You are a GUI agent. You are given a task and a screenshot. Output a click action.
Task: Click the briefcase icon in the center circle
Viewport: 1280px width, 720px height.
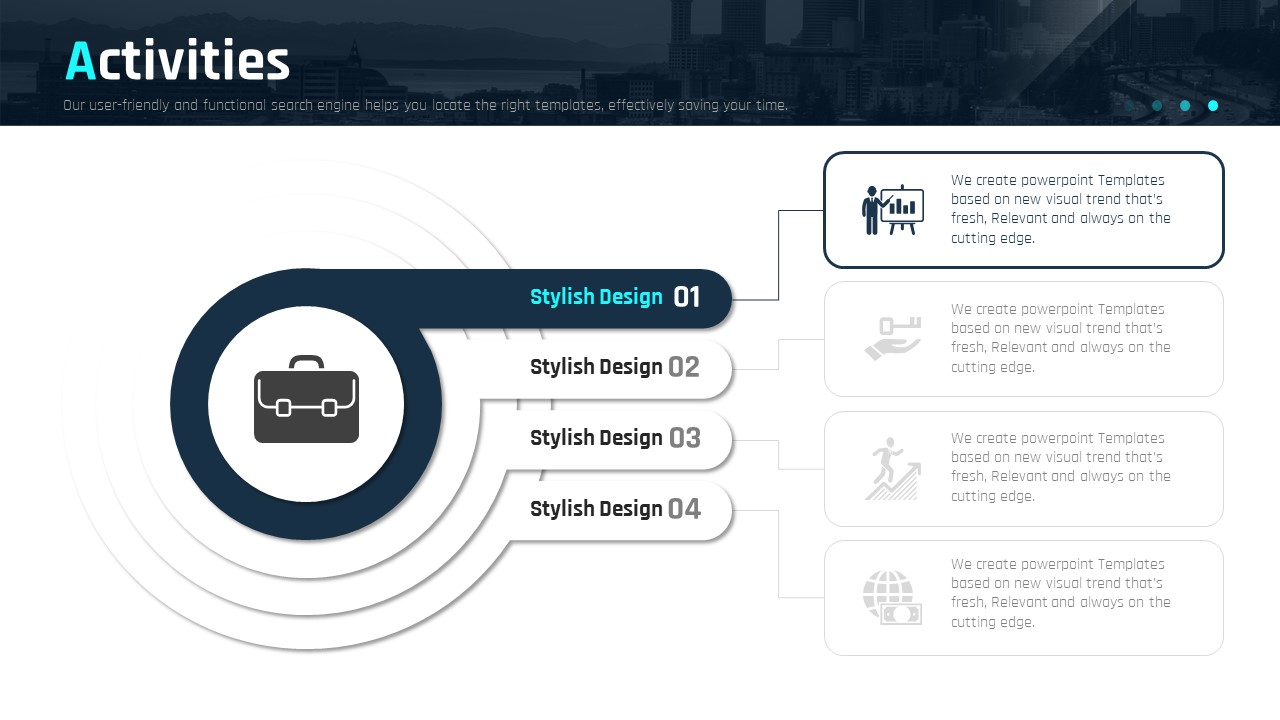[306, 400]
